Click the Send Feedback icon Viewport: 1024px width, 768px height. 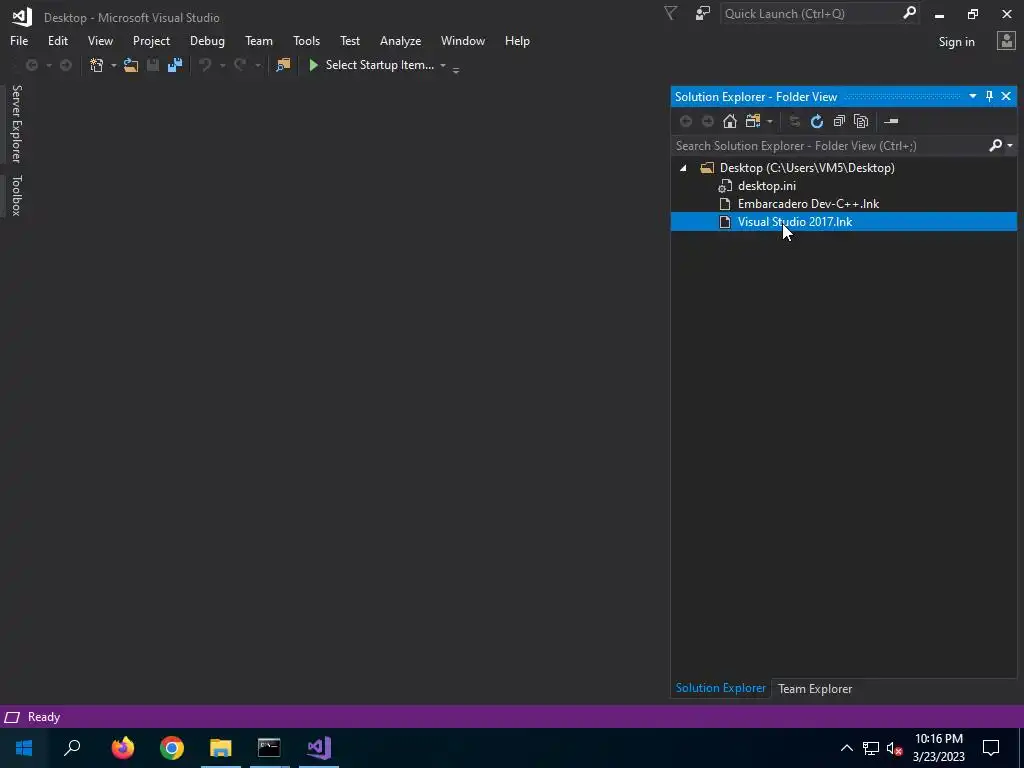(x=703, y=14)
